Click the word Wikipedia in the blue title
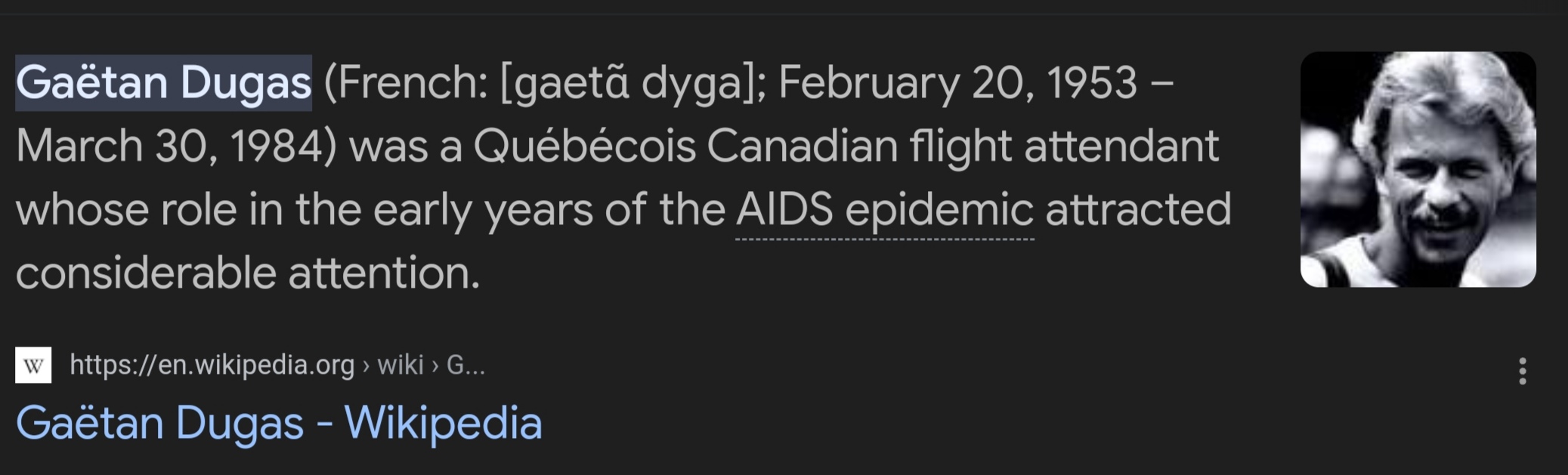The height and width of the screenshot is (475, 1568). tap(444, 422)
